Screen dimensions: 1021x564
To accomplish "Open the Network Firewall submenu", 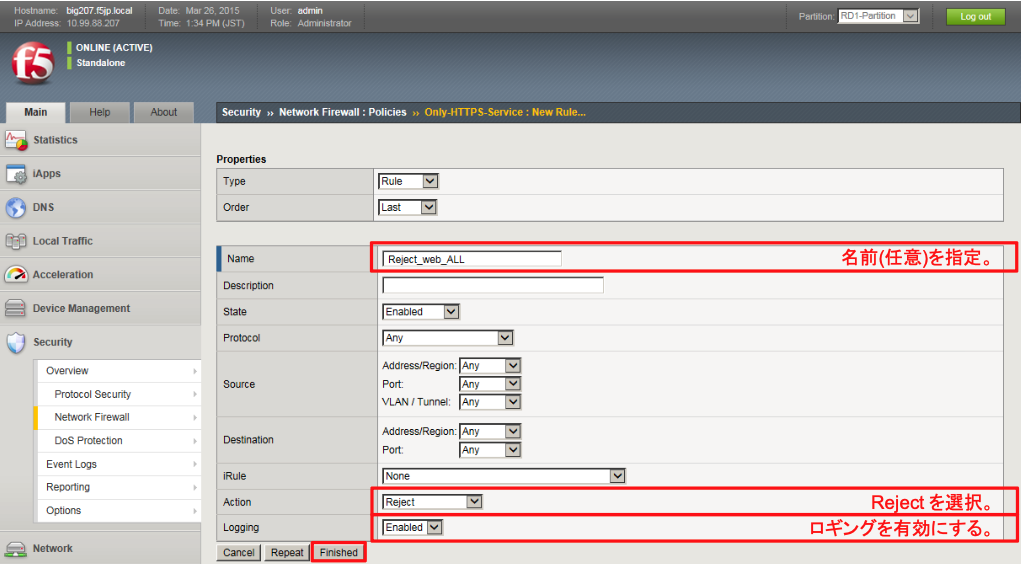I will 118,417.
